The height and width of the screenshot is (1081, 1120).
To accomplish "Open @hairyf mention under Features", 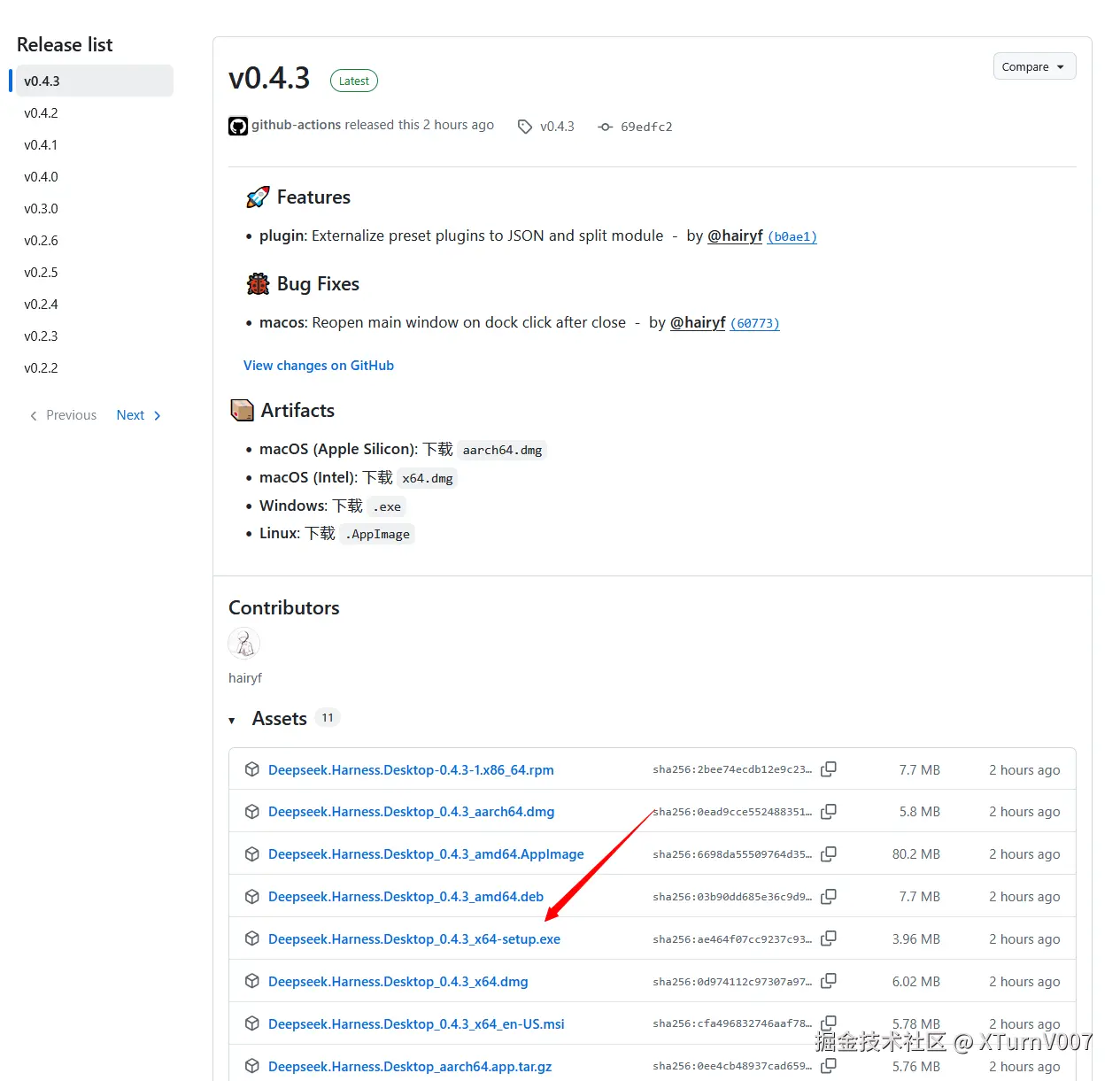I will click(x=735, y=236).
